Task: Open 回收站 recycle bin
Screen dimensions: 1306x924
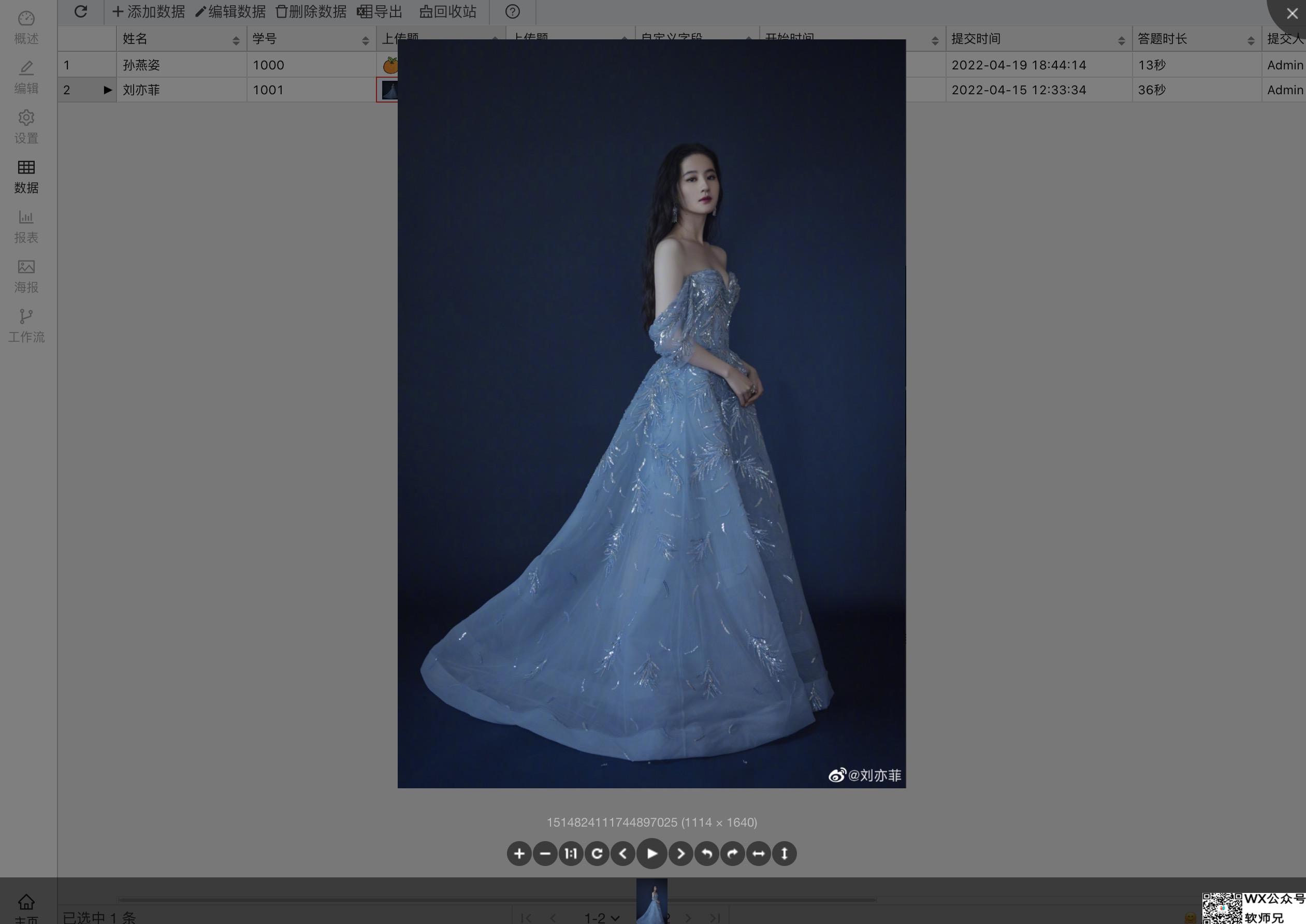Action: (447, 11)
